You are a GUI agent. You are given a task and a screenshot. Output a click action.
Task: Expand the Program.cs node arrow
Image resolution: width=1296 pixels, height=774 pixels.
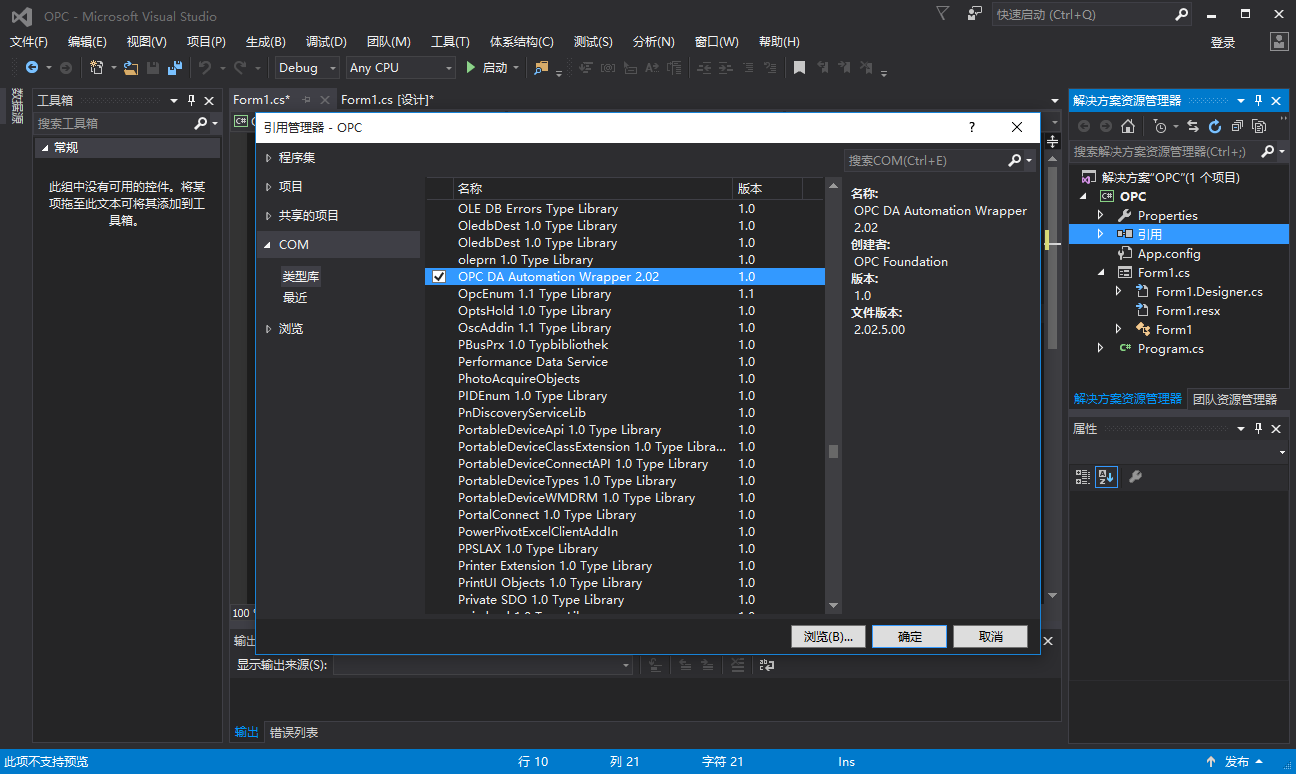(1101, 348)
